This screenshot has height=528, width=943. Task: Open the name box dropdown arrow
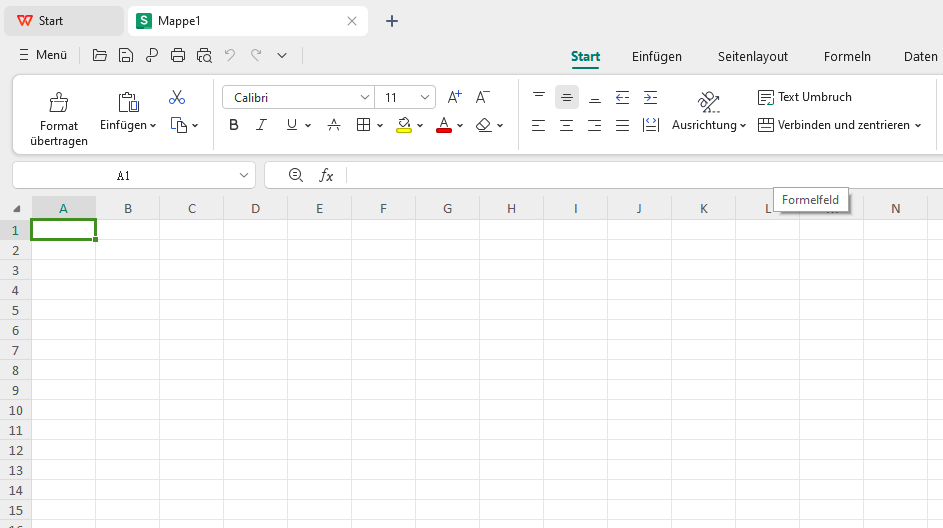pyautogui.click(x=244, y=176)
